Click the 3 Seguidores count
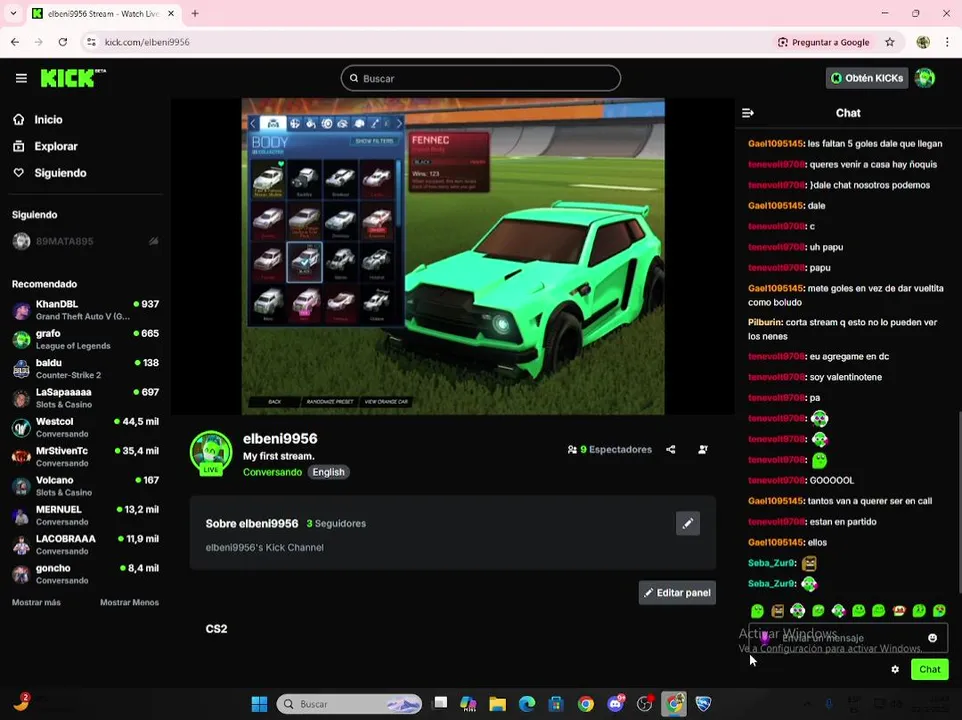This screenshot has height=720, width=962. pos(336,523)
